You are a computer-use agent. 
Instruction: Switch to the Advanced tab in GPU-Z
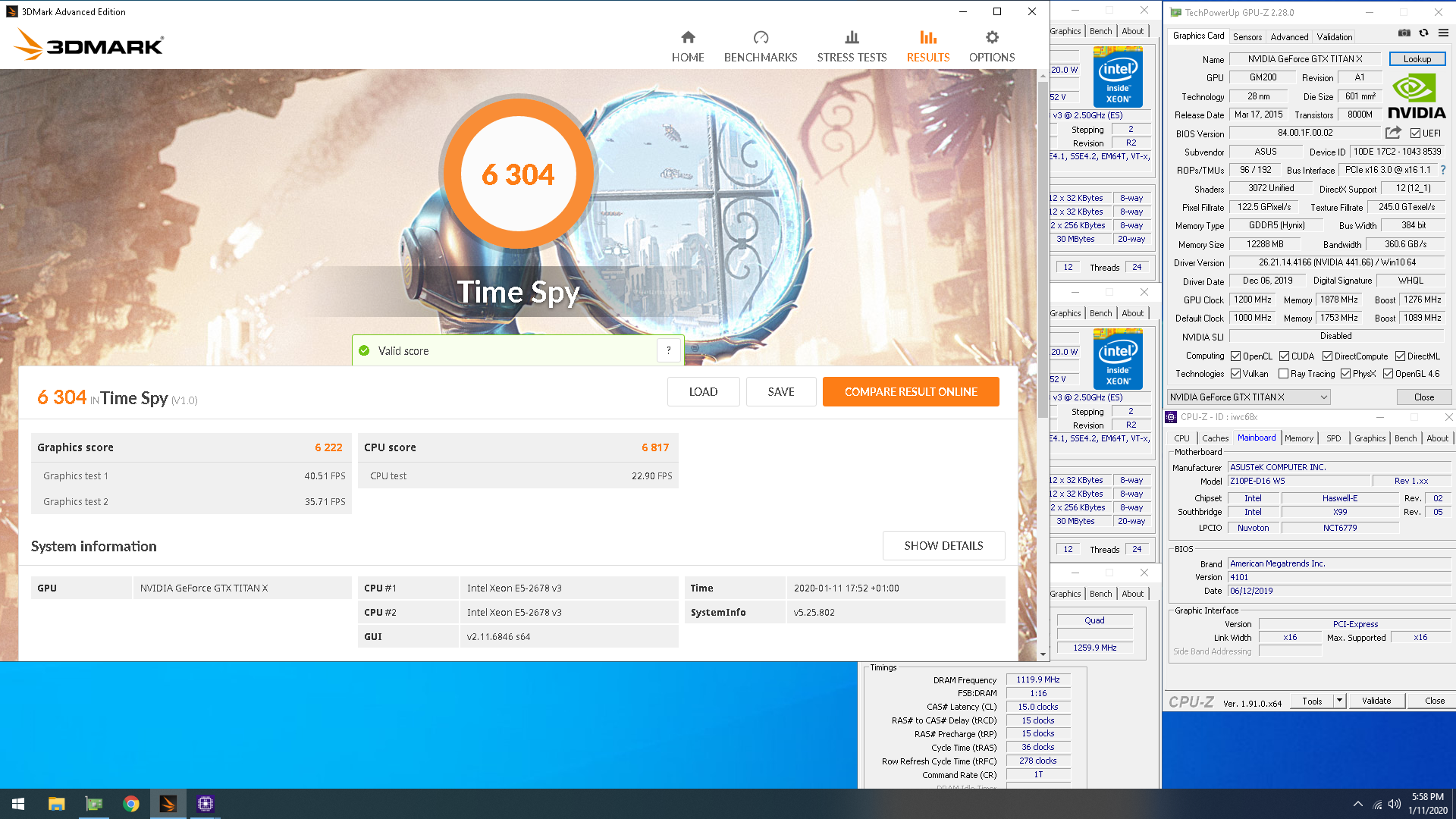[x=1289, y=36]
